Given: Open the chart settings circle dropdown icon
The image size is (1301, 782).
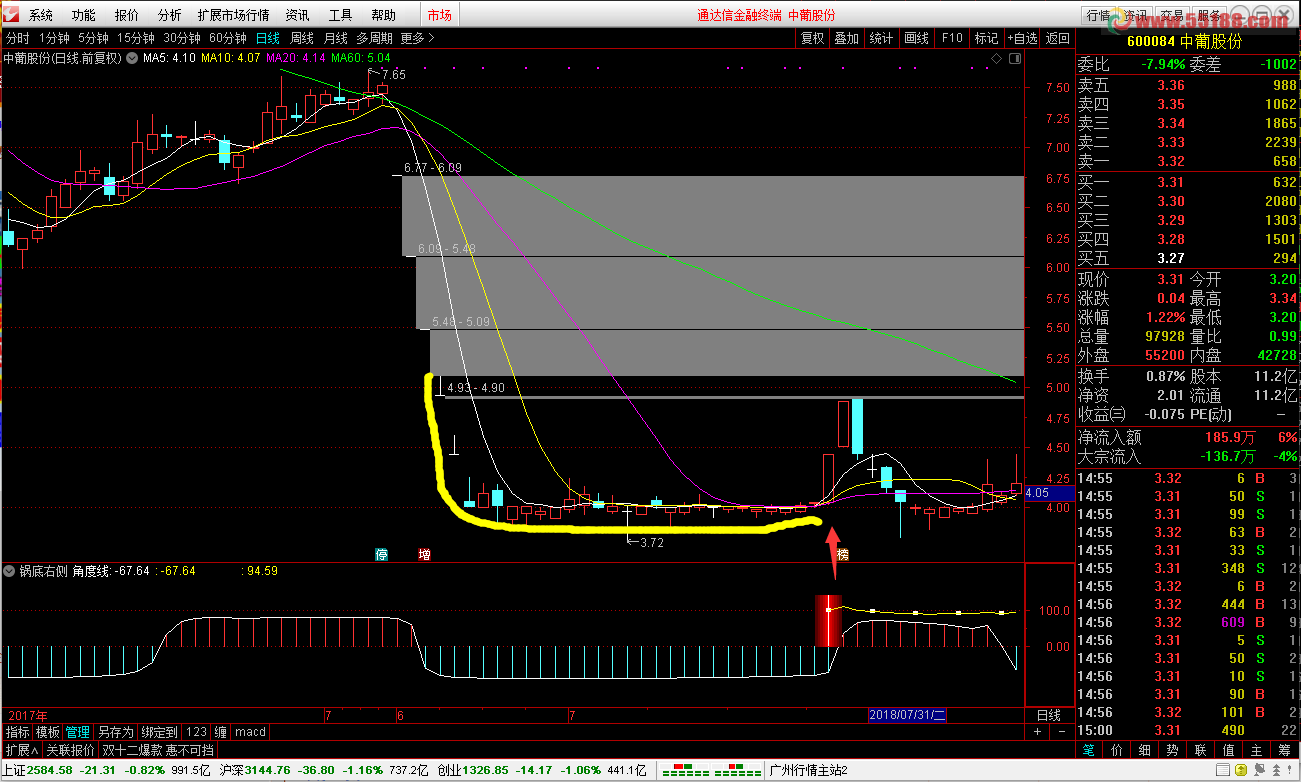Looking at the screenshot, I should [x=130, y=58].
